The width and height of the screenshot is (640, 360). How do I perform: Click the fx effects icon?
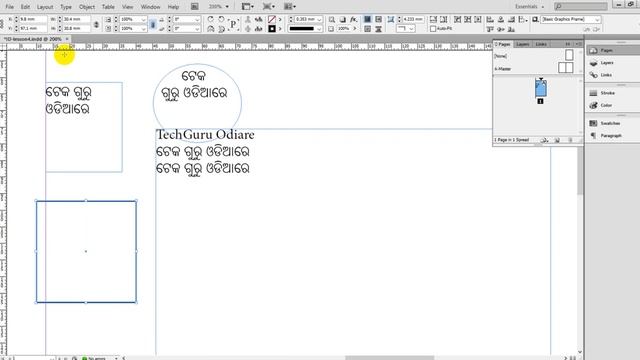pyautogui.click(x=353, y=19)
